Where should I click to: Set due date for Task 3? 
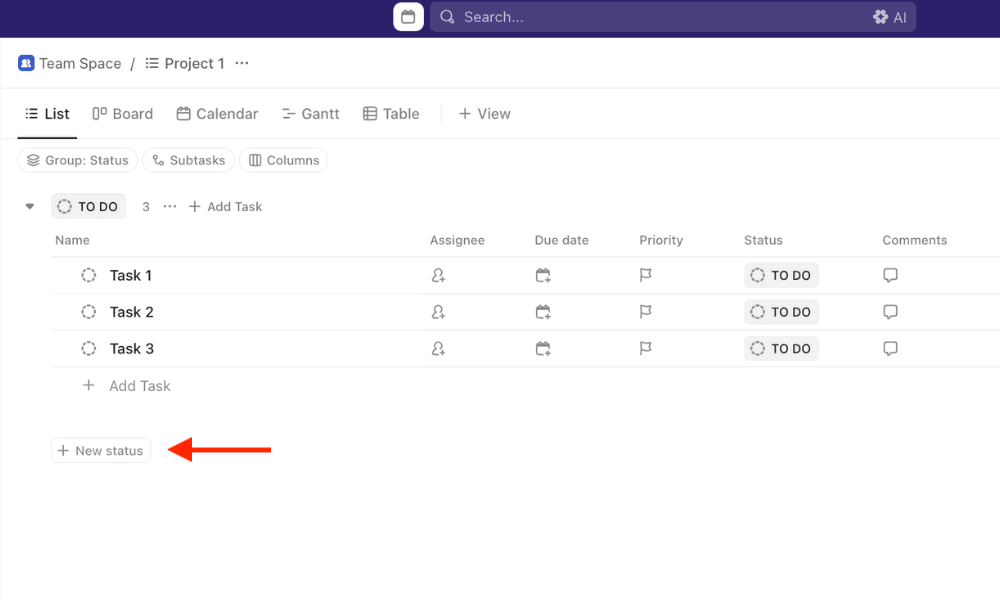point(543,349)
